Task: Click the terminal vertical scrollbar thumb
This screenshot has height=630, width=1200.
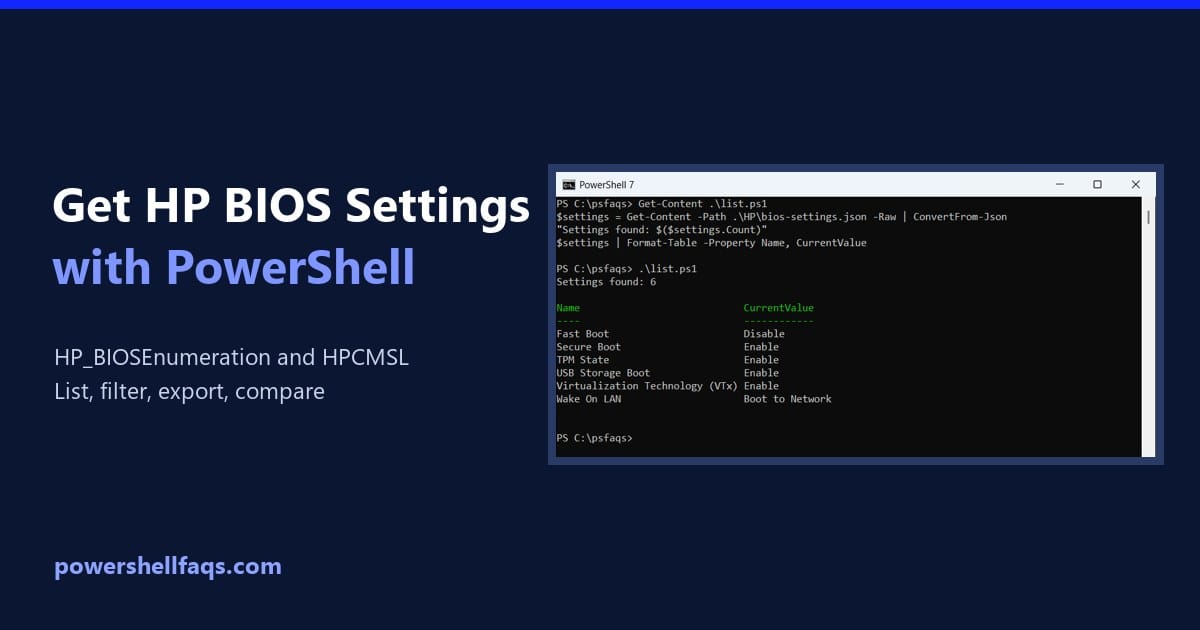Action: coord(1148,217)
